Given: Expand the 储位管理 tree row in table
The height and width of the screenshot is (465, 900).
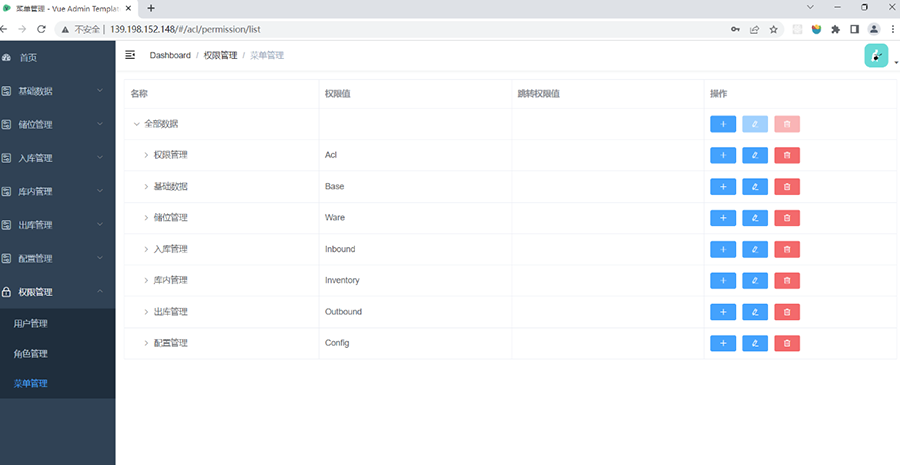Looking at the screenshot, I should pos(146,218).
